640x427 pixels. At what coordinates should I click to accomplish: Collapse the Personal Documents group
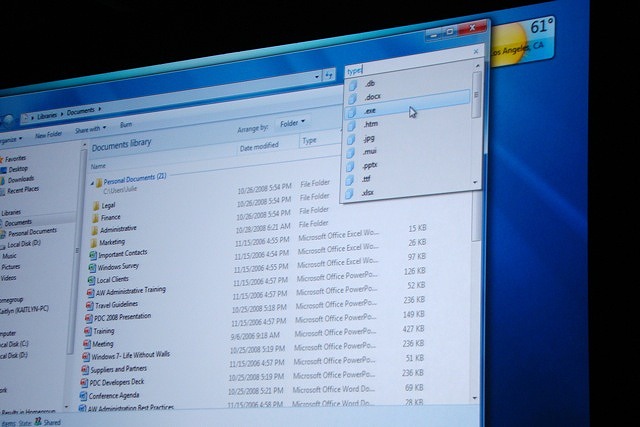(92, 183)
